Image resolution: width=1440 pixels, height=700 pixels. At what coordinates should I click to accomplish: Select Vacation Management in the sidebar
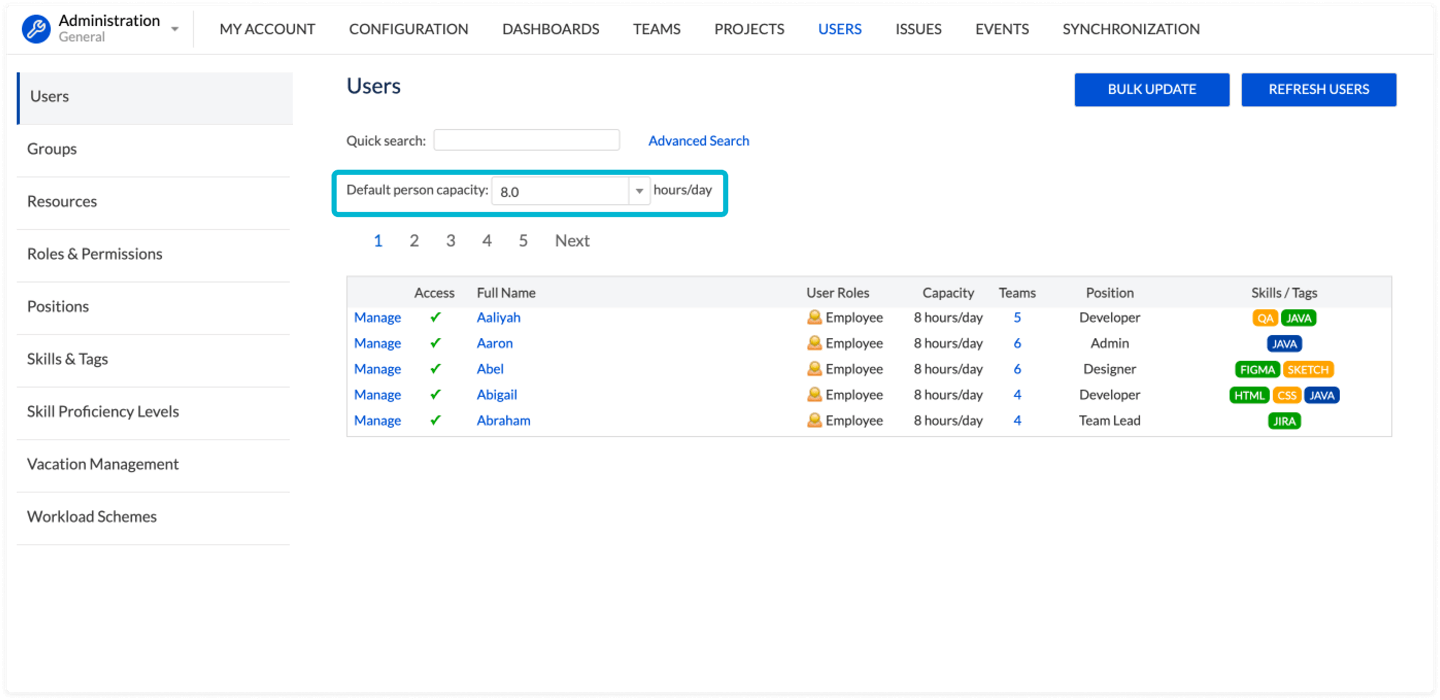[x=103, y=464]
